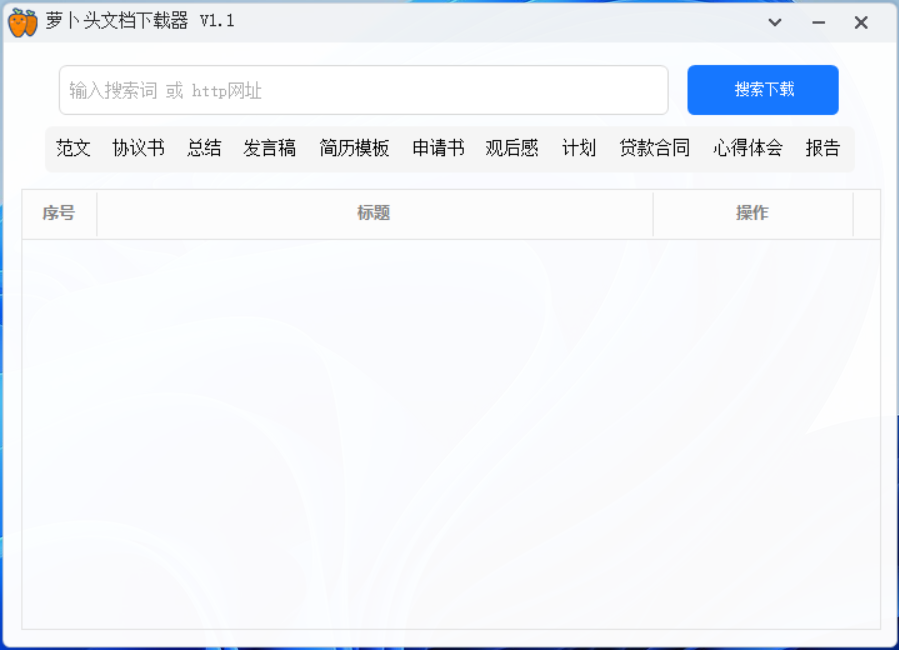Image resolution: width=899 pixels, height=650 pixels.
Task: Click the 序号 column header
Action: coord(59,213)
